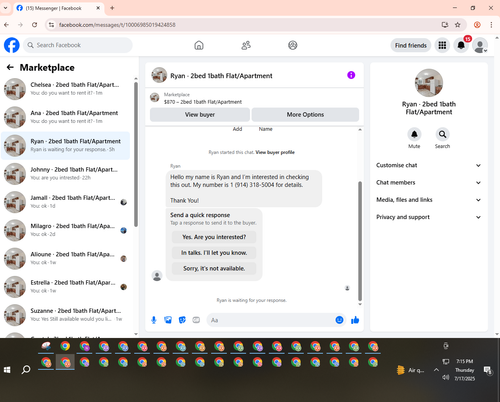Image resolution: width=500 pixels, height=402 pixels.
Task: Open Windows notification center icon
Action: (488, 370)
